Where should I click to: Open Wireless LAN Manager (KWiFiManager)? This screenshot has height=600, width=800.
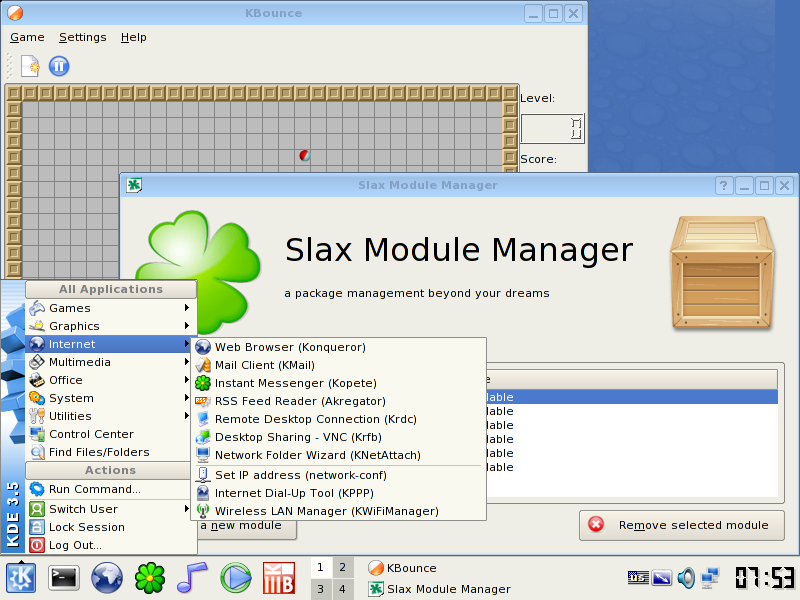tap(338, 511)
